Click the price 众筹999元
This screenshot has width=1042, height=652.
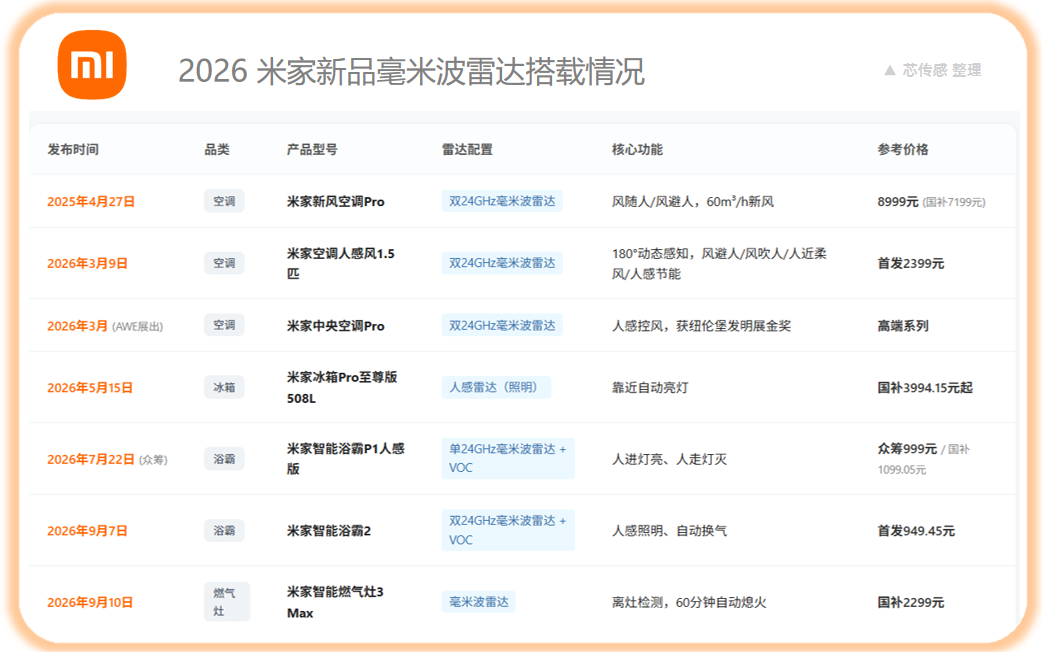point(907,449)
